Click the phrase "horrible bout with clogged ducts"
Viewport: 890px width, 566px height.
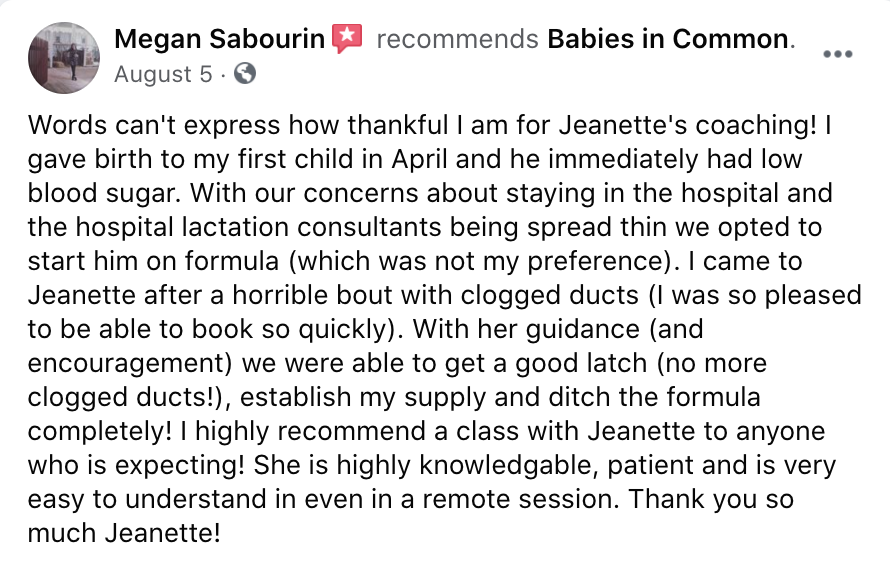tap(435, 295)
